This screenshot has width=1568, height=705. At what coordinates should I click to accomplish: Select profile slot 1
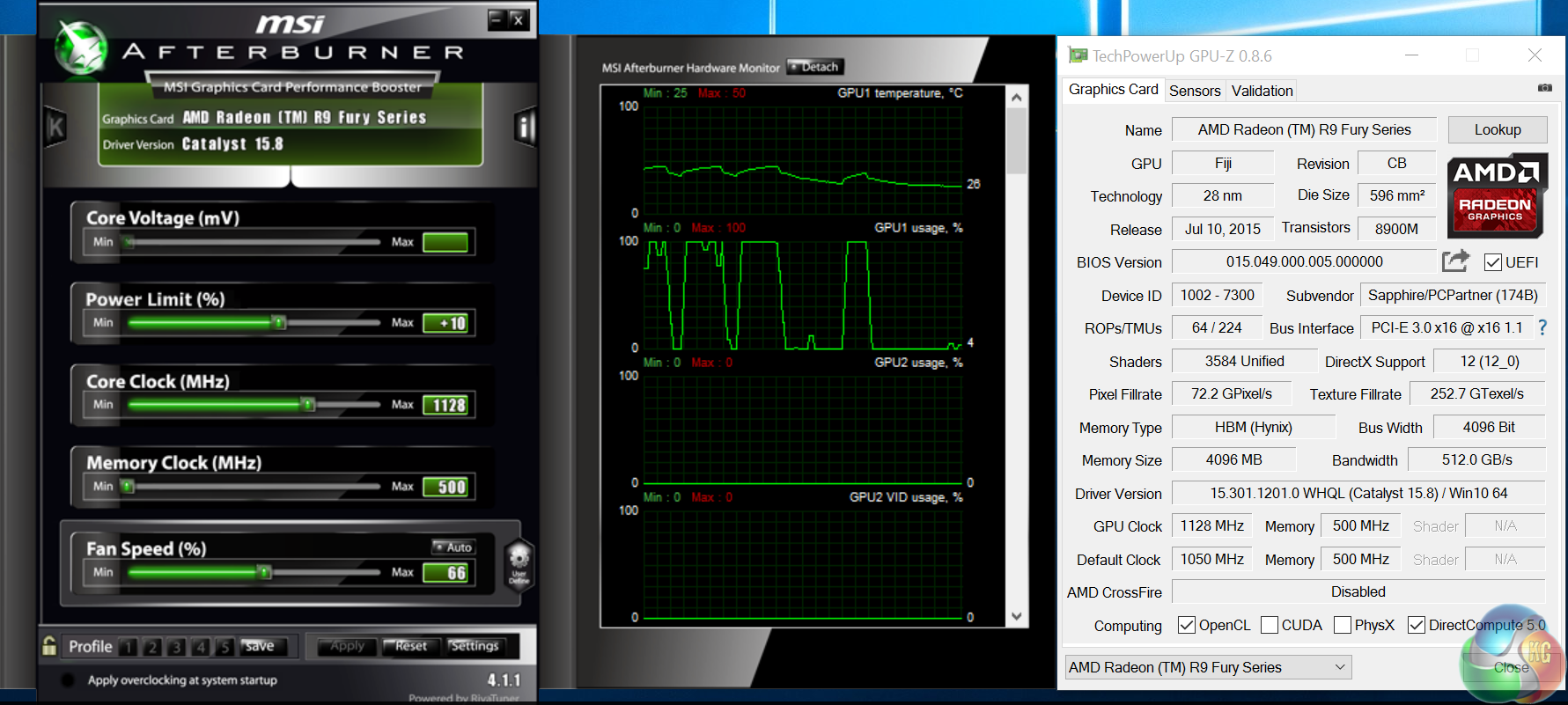[128, 647]
